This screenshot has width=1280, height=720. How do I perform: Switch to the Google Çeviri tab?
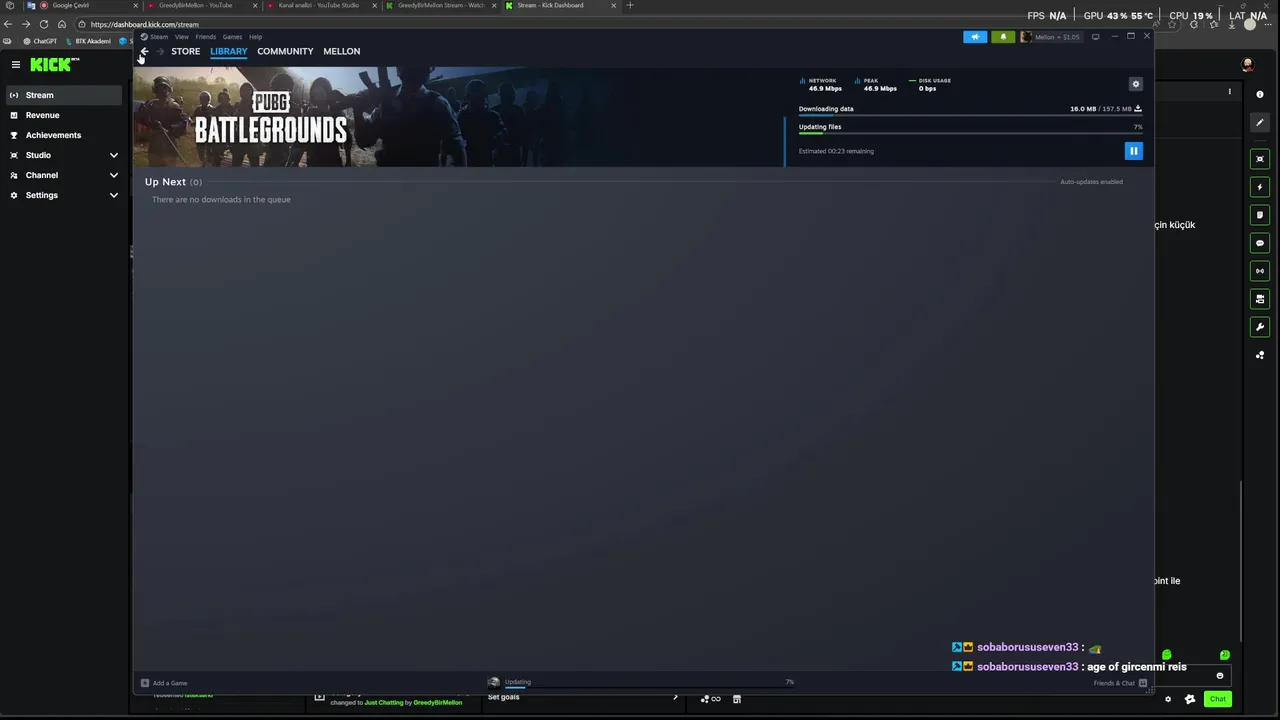coord(80,5)
